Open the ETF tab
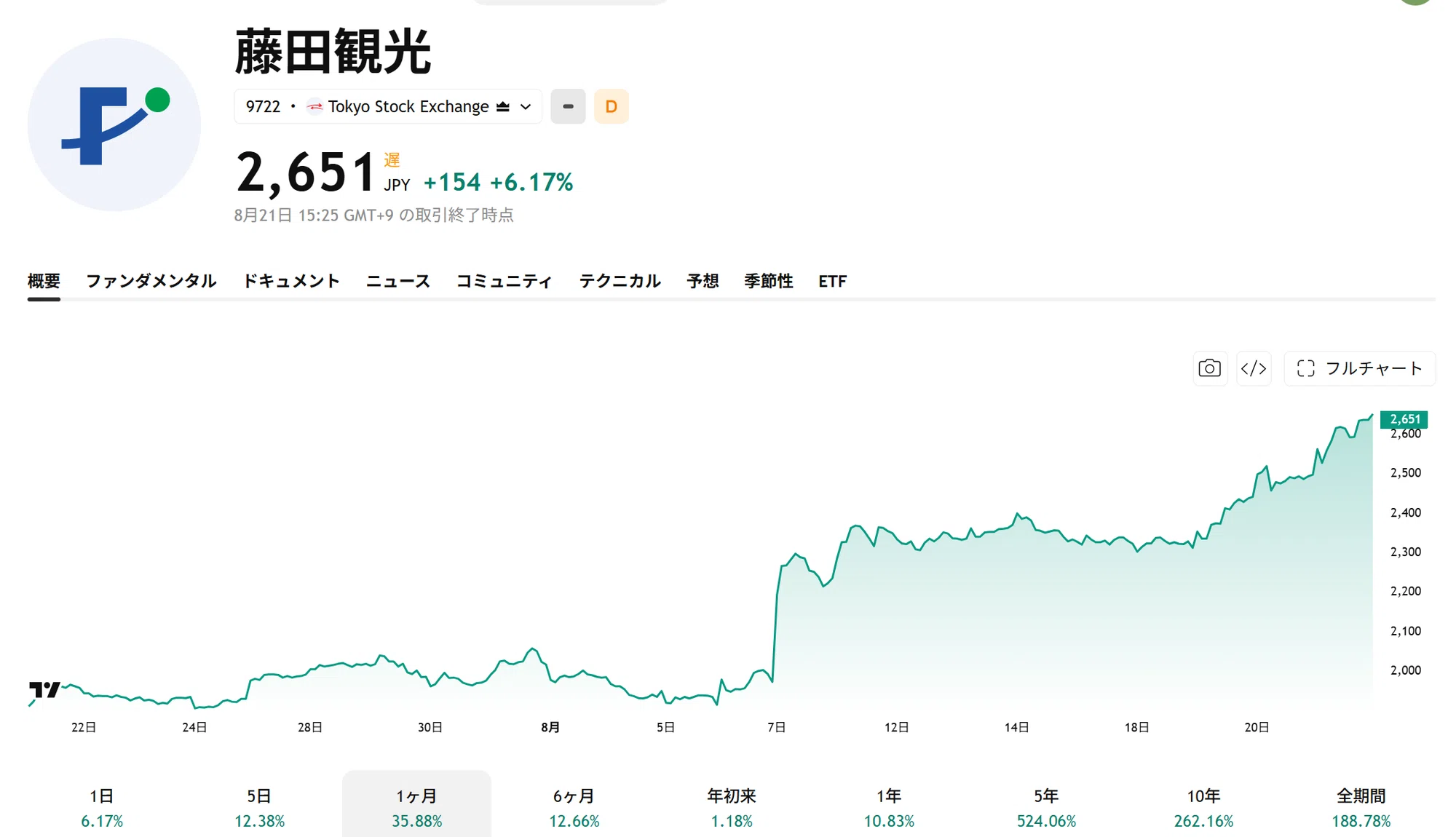Screen dimensions: 1456x837 pos(833,281)
